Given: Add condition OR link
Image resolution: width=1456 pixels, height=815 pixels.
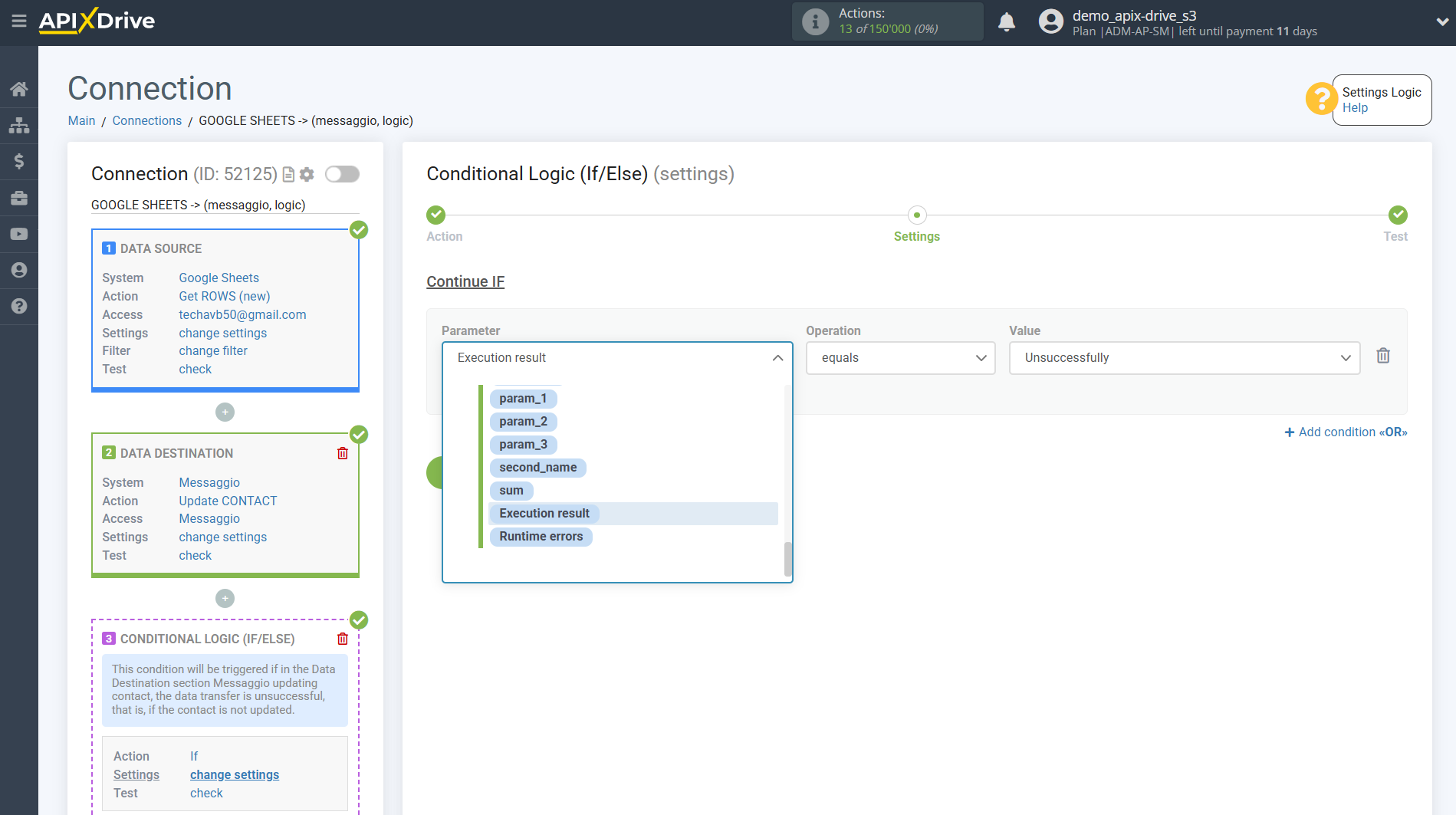Looking at the screenshot, I should click(1346, 432).
